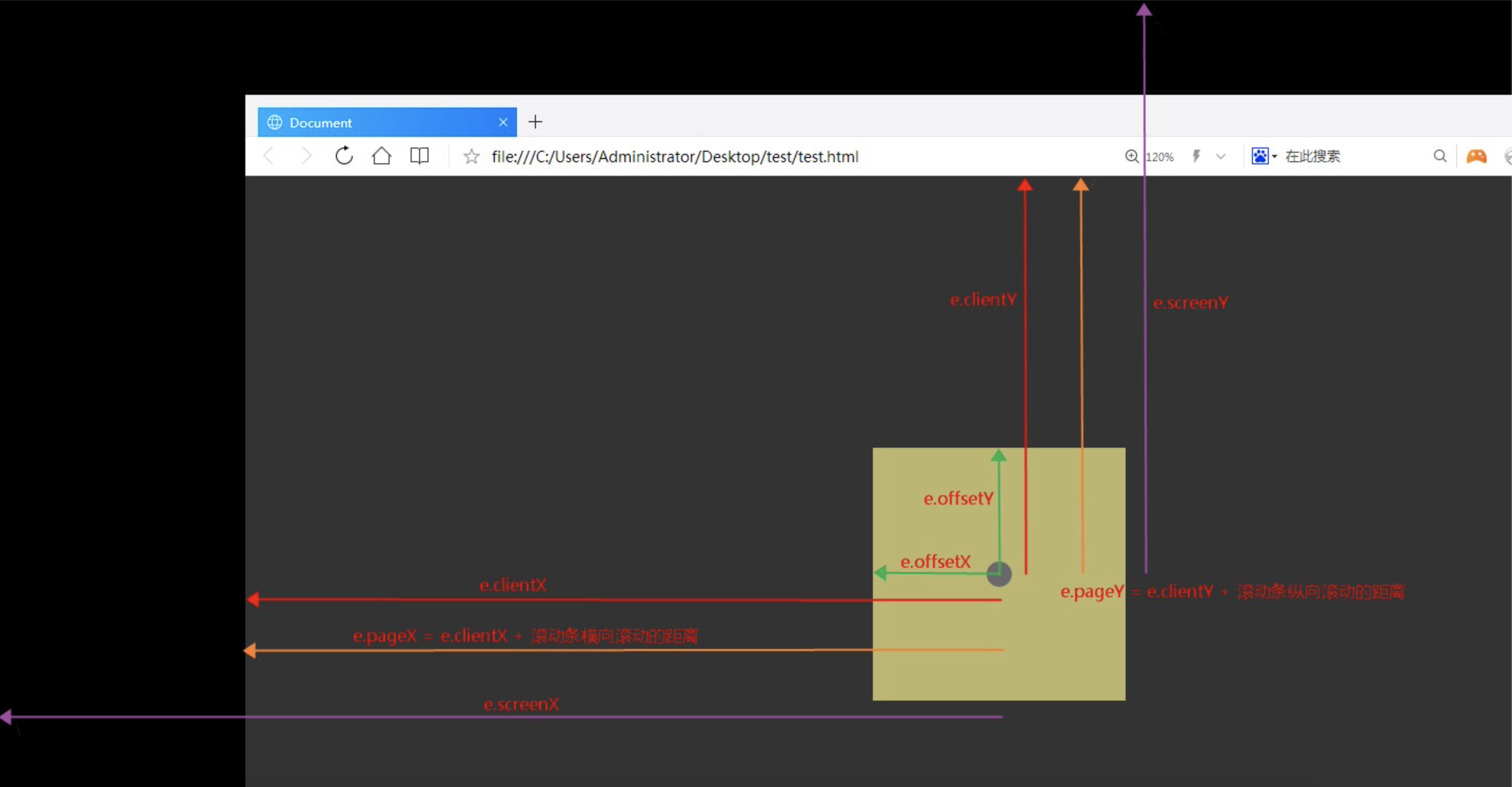Screen dimensions: 1512x787
Task: Click the file URL address field
Action: [x=675, y=156]
